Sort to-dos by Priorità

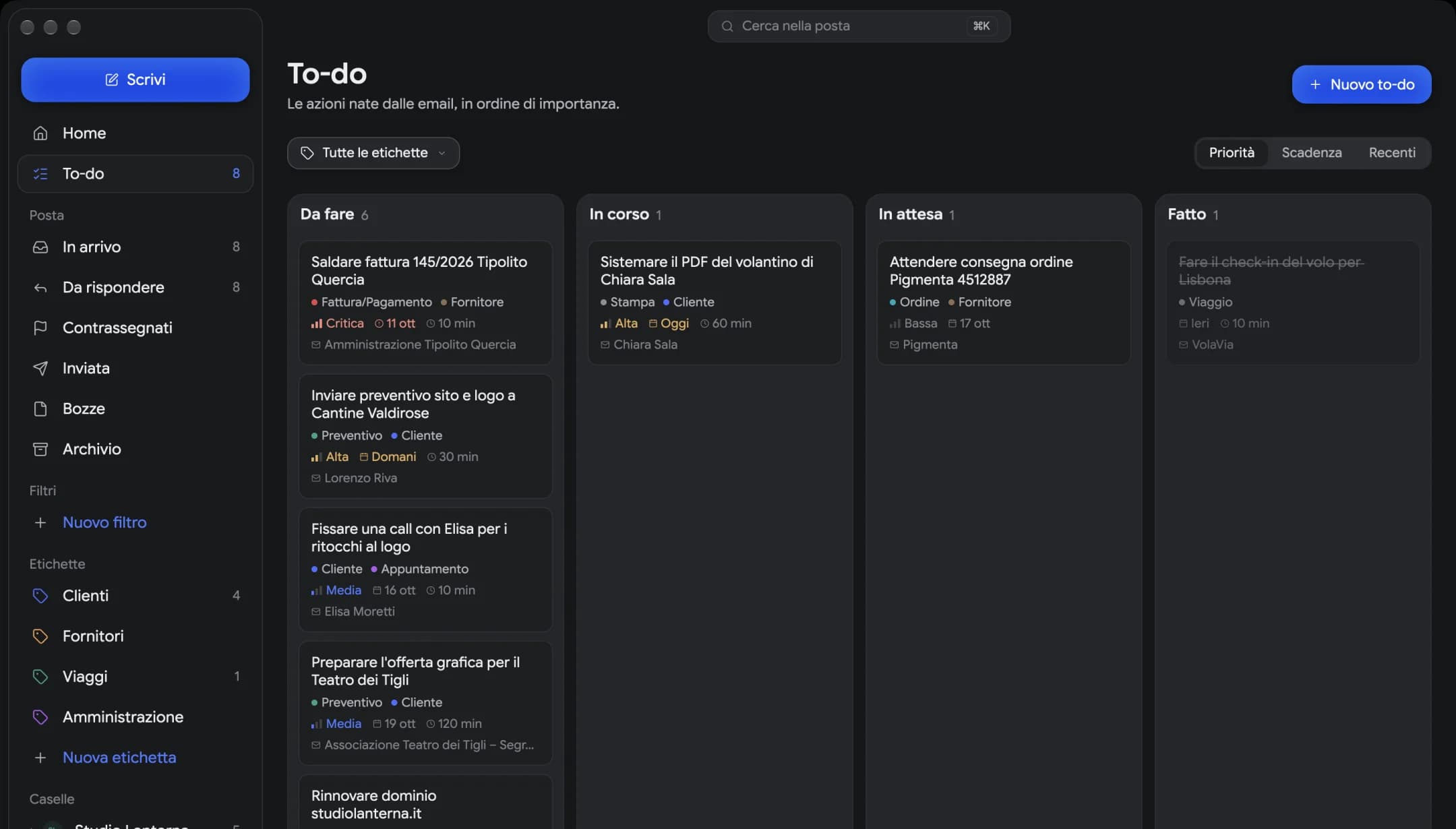coord(1232,153)
